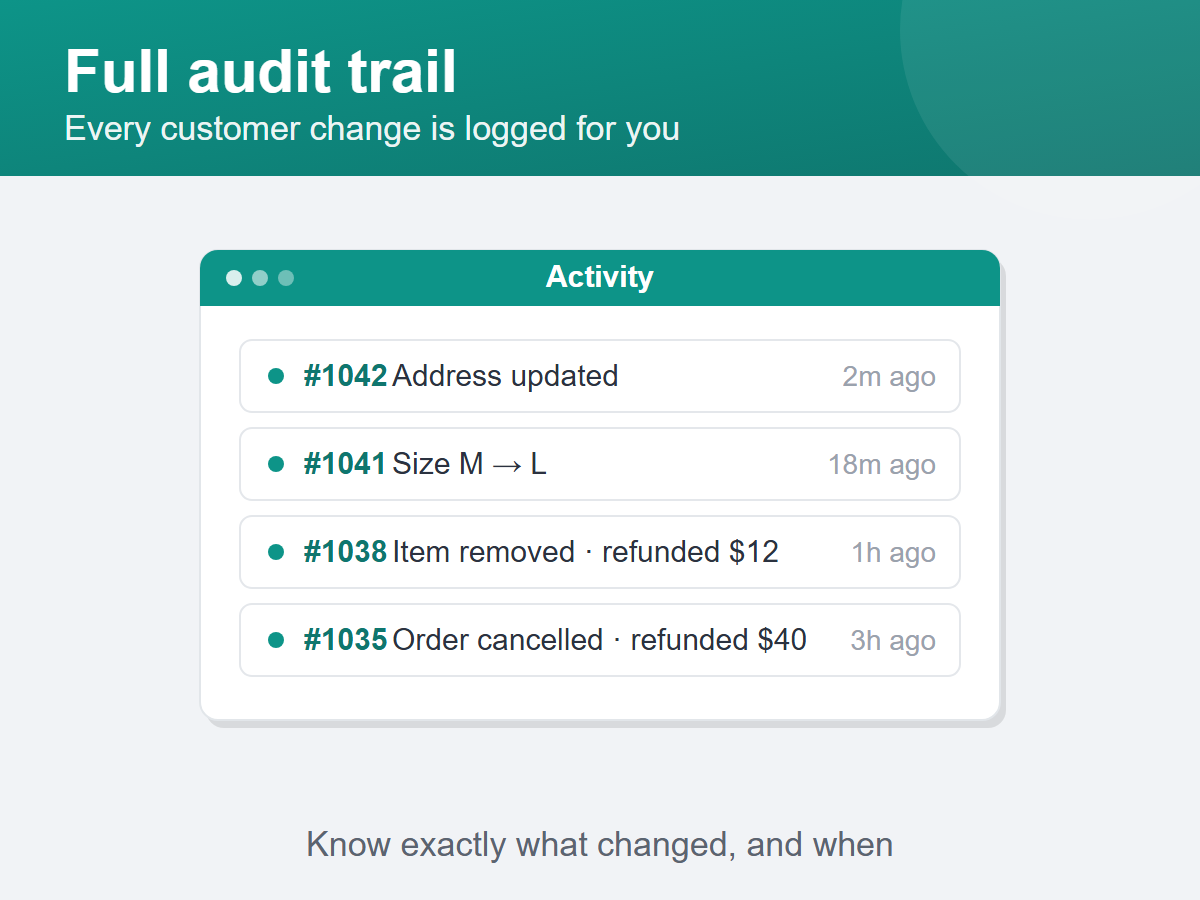Click the green dot beside order #1042

coord(276,376)
